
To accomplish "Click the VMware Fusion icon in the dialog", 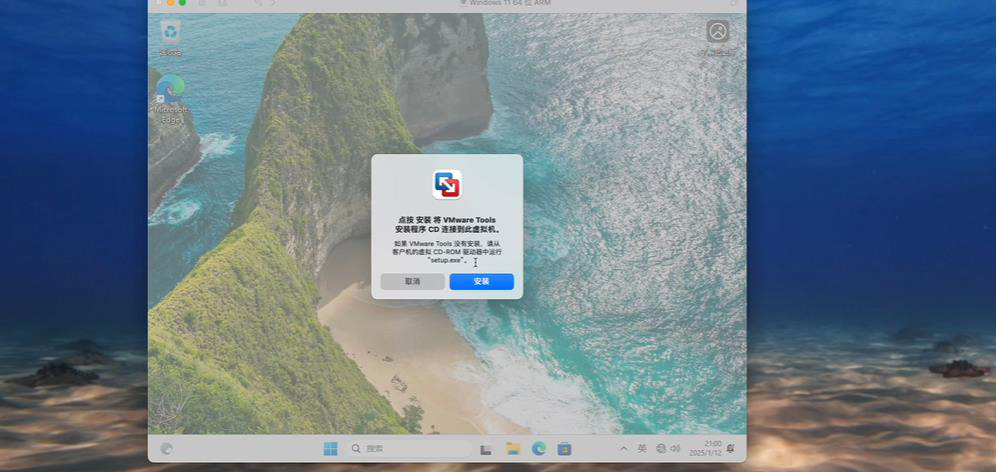I will click(447, 185).
